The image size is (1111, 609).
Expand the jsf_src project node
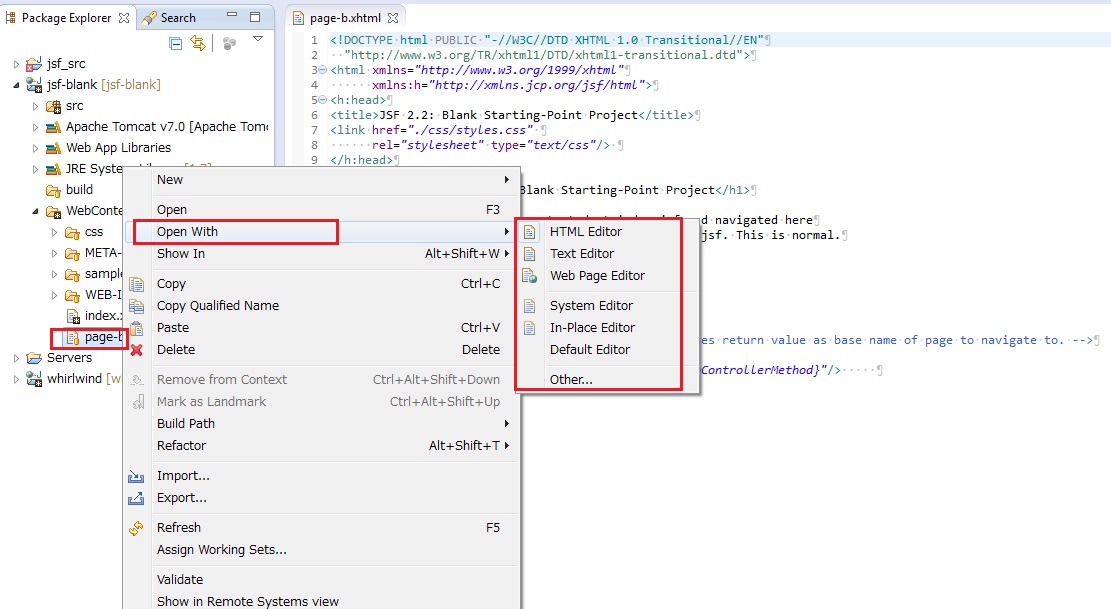tap(16, 64)
